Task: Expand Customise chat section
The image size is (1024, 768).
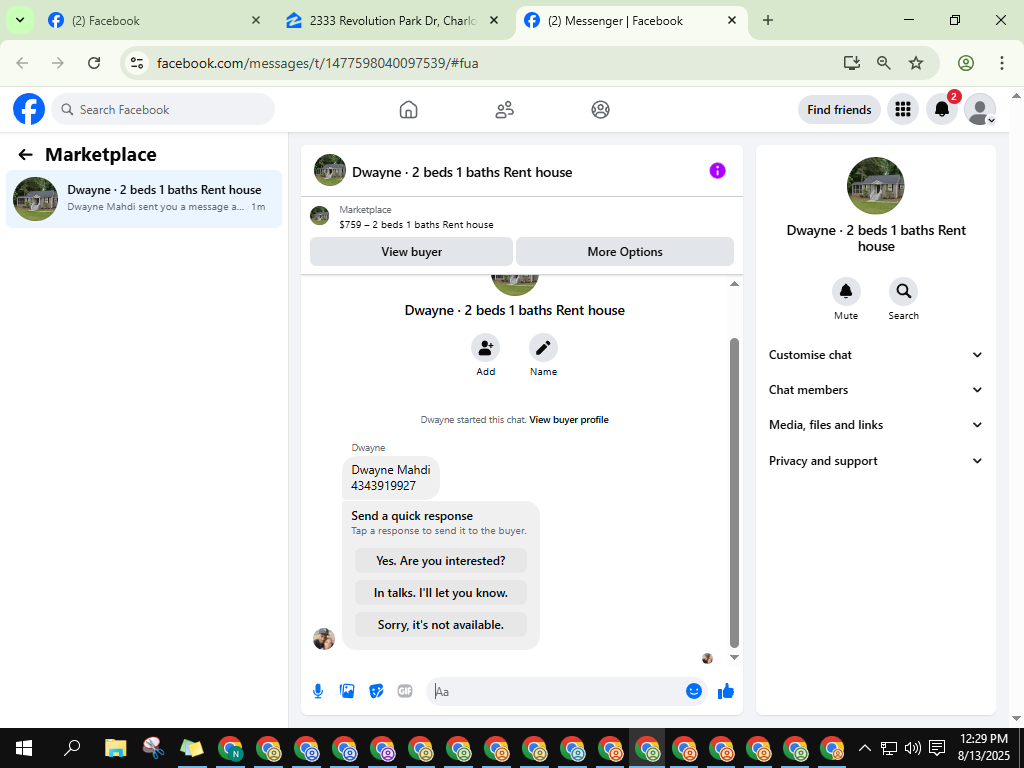Action: pos(875,355)
